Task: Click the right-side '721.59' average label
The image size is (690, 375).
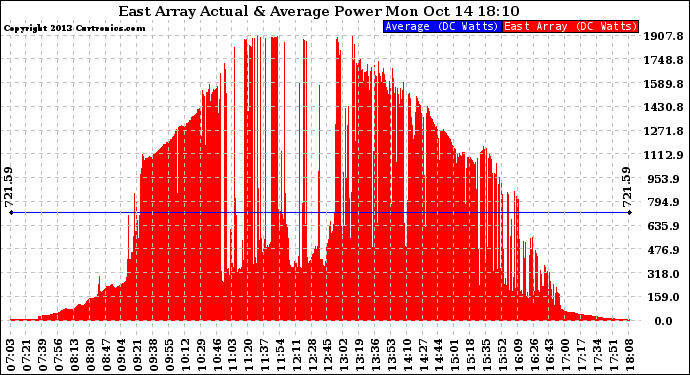Action: point(627,187)
